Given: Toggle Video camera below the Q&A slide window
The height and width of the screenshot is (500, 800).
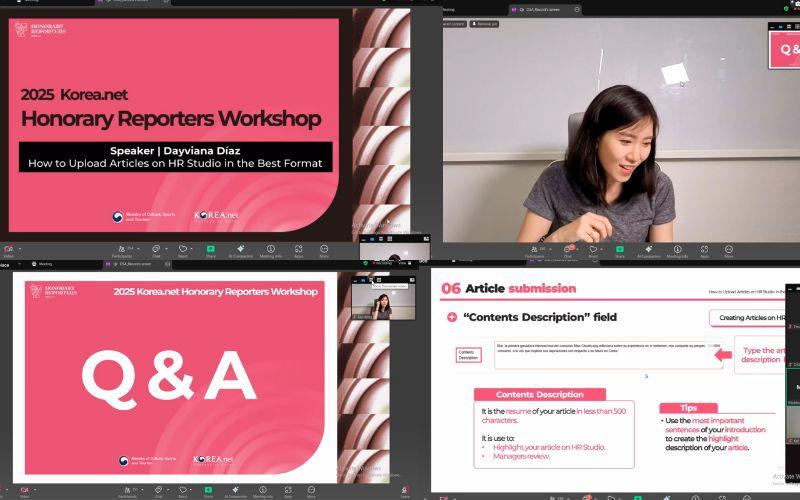Looking at the screenshot, I should tap(24, 490).
